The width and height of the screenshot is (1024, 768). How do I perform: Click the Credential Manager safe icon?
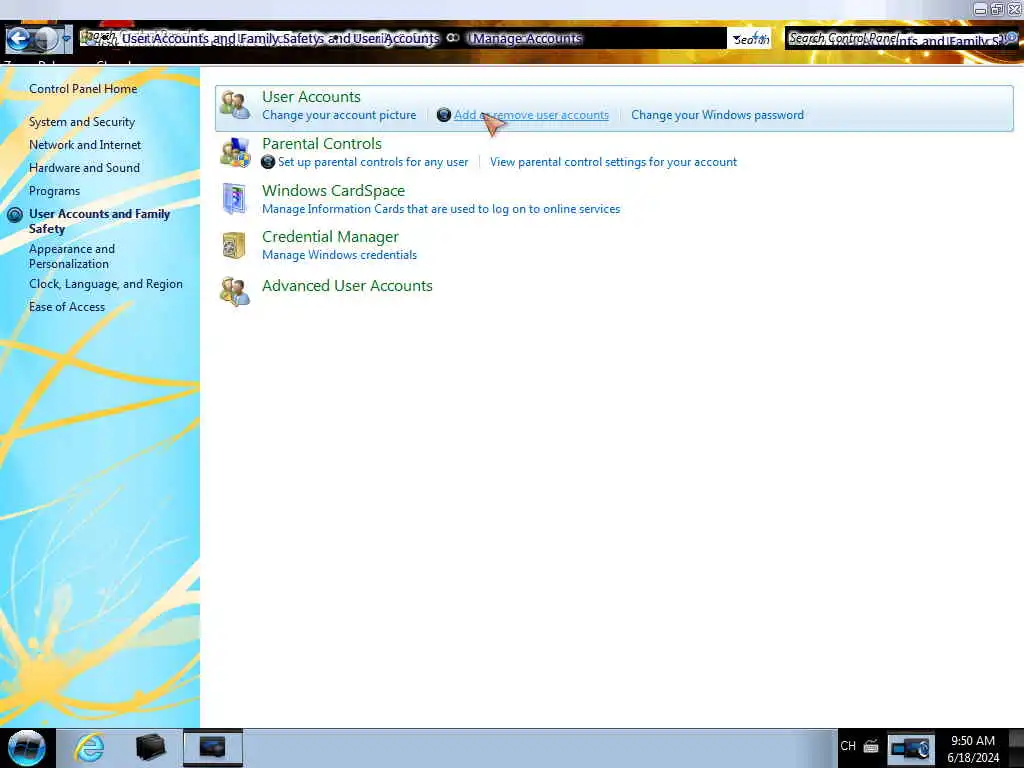234,246
